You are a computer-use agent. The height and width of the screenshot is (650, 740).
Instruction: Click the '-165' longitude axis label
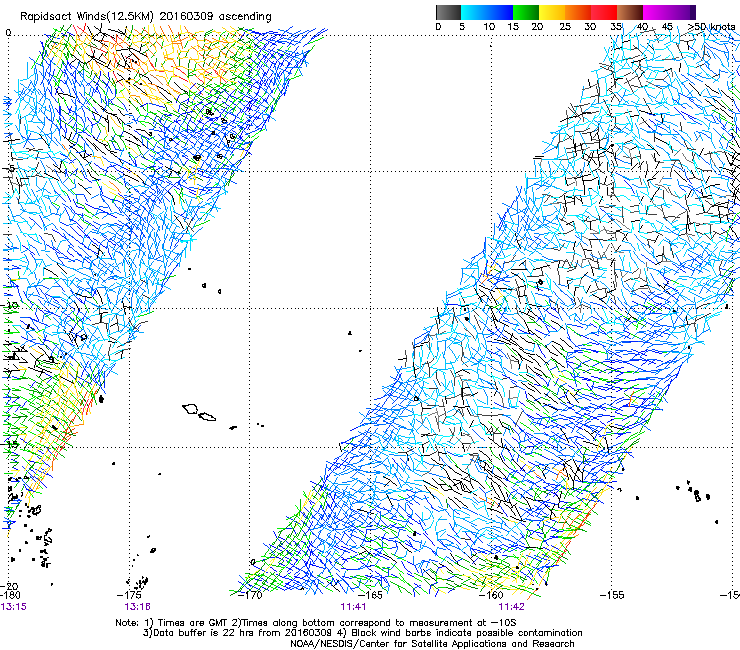coord(371,595)
